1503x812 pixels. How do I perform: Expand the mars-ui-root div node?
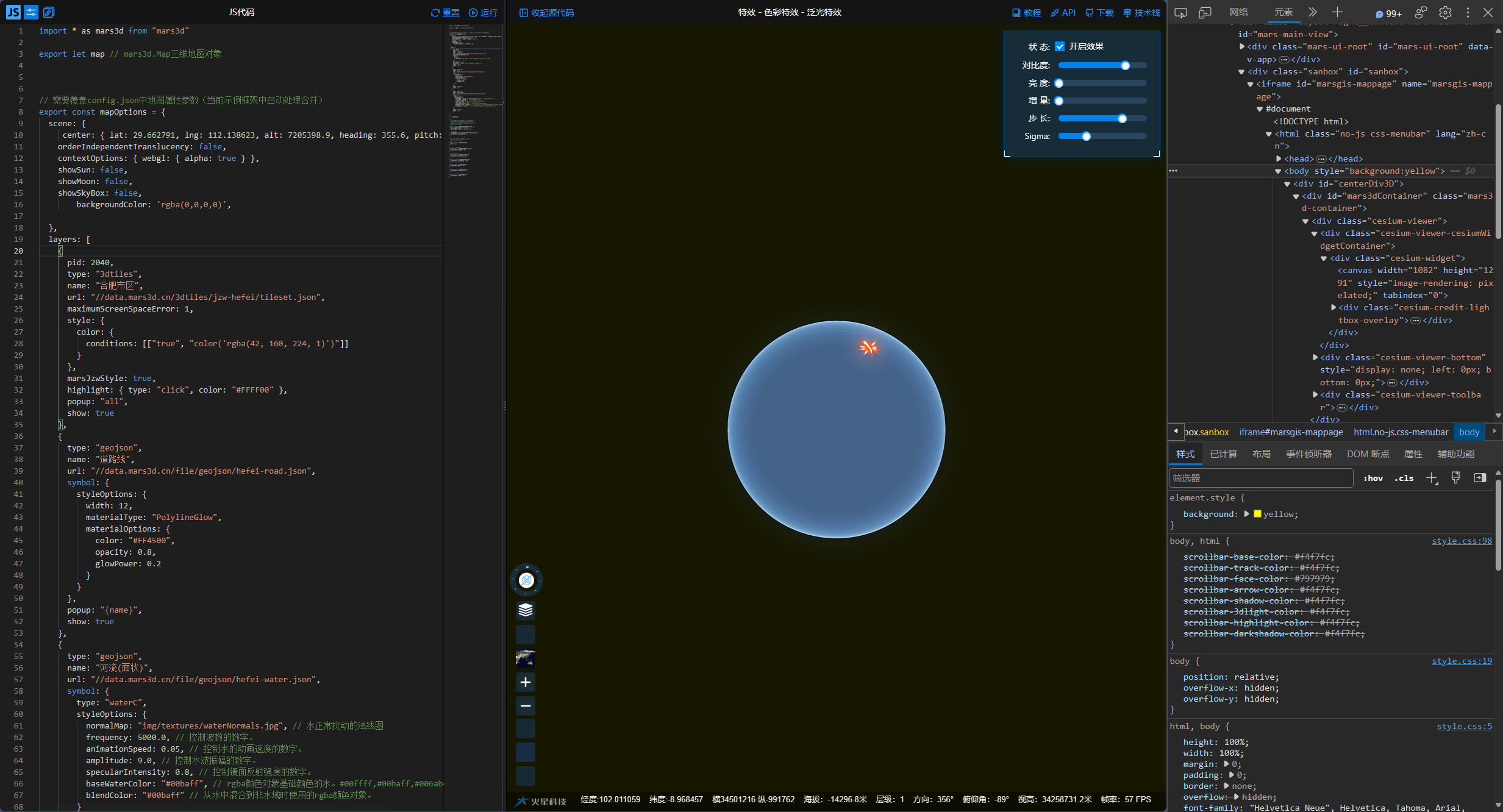tap(1242, 46)
